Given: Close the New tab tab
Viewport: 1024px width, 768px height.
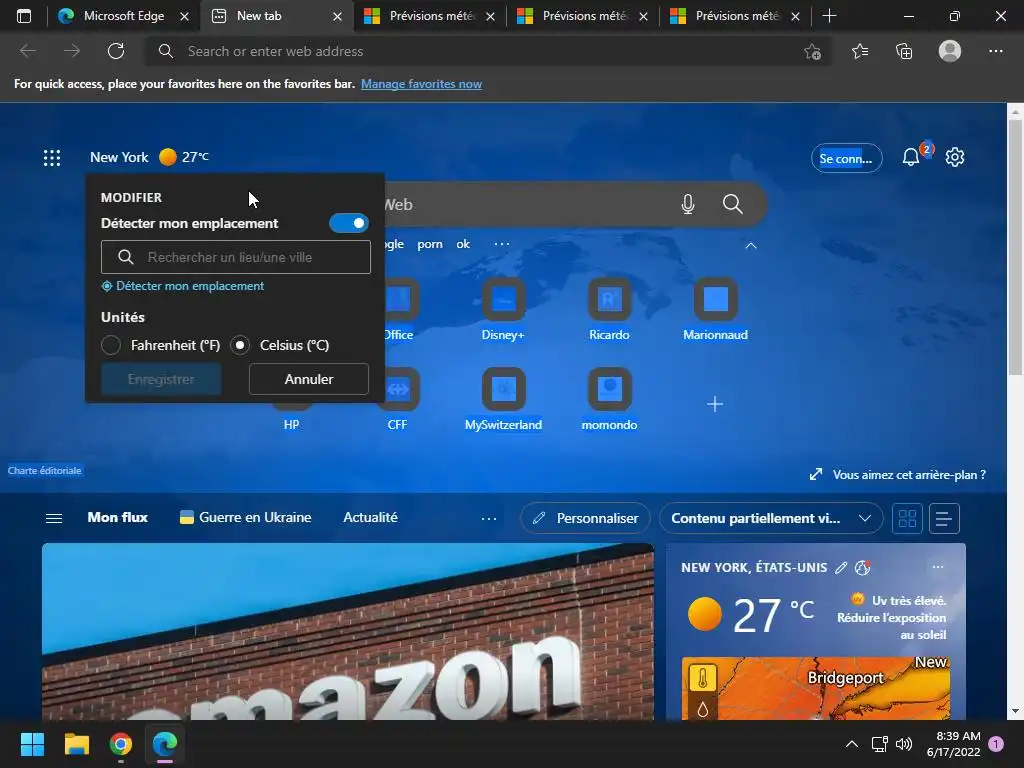Looking at the screenshot, I should [337, 16].
